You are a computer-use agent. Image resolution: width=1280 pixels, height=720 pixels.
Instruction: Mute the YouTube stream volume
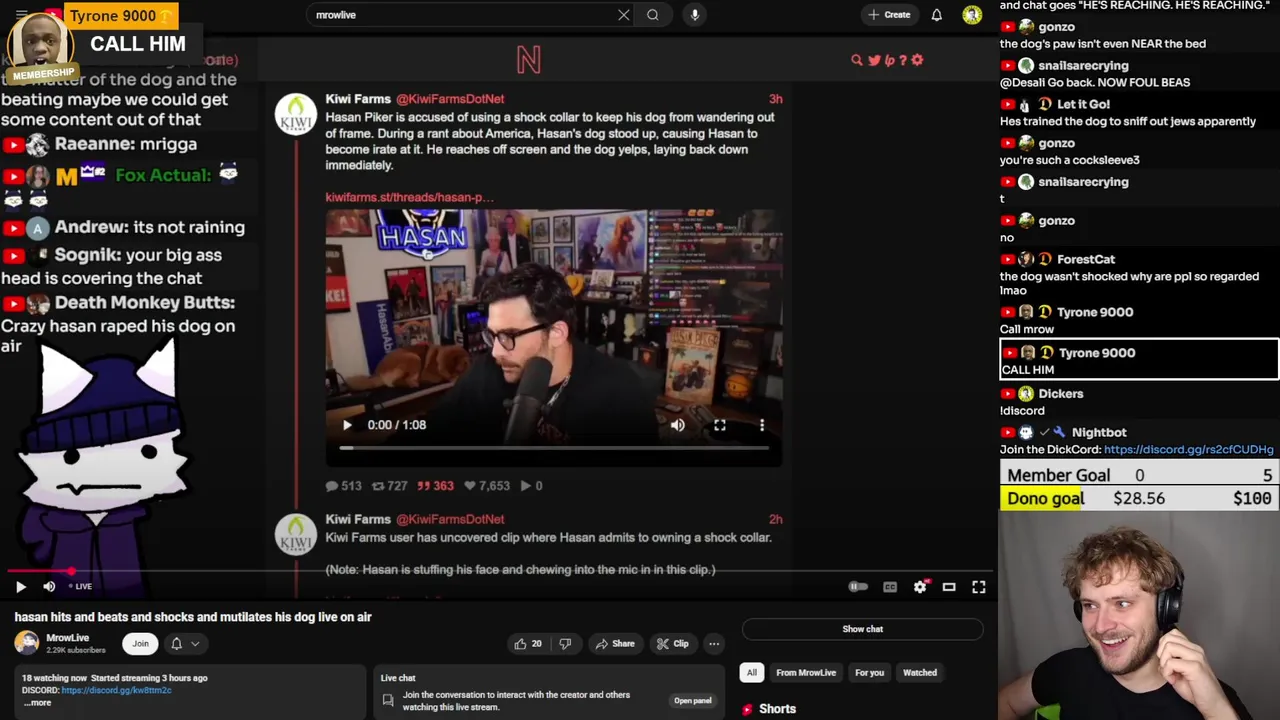pos(49,587)
